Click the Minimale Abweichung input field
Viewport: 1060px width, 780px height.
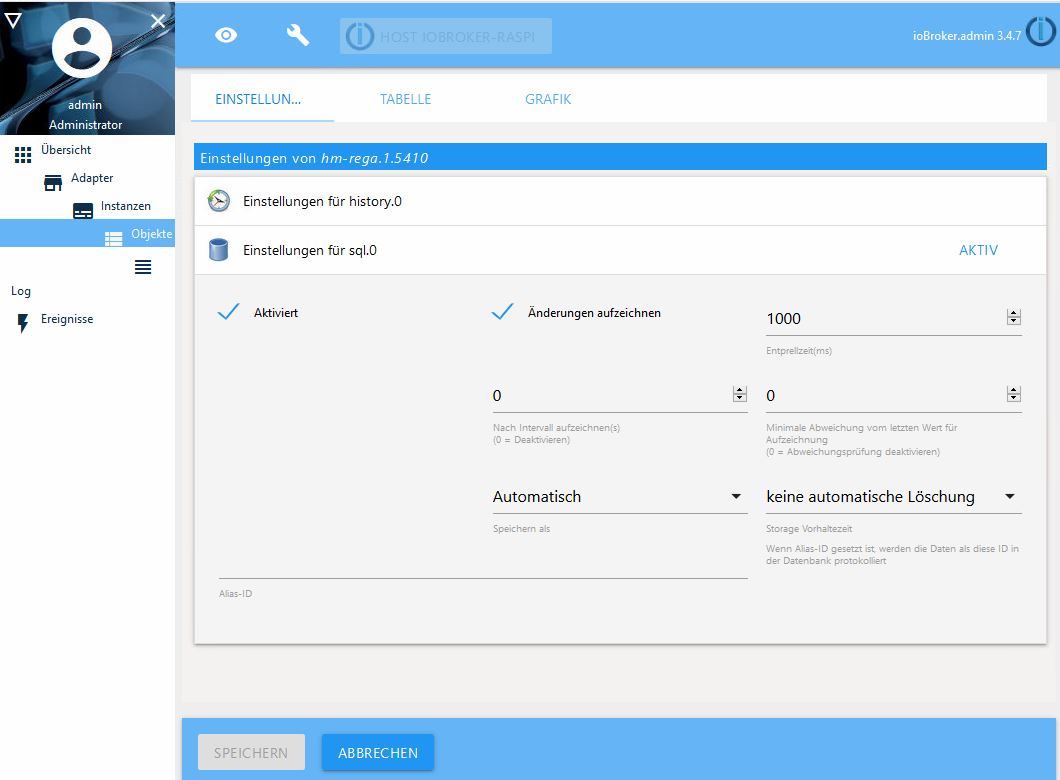pos(885,395)
